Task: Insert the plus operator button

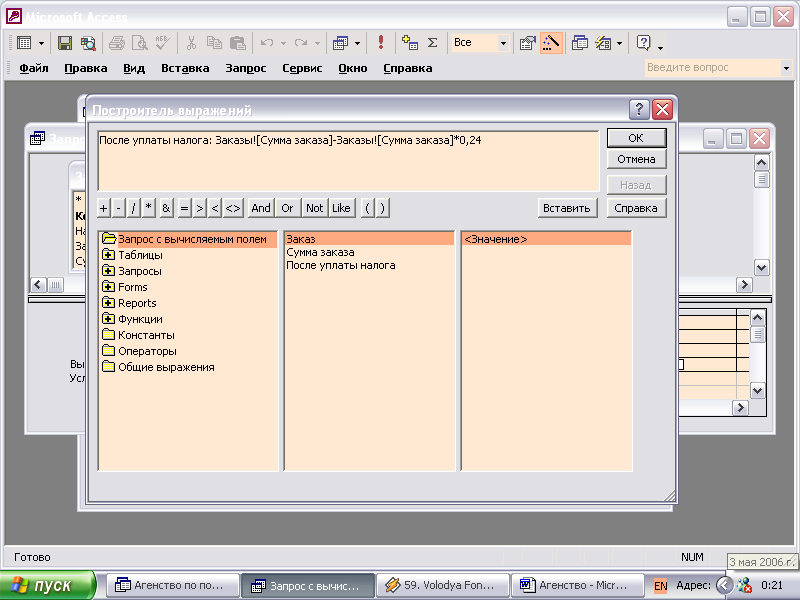Action: click(x=104, y=208)
